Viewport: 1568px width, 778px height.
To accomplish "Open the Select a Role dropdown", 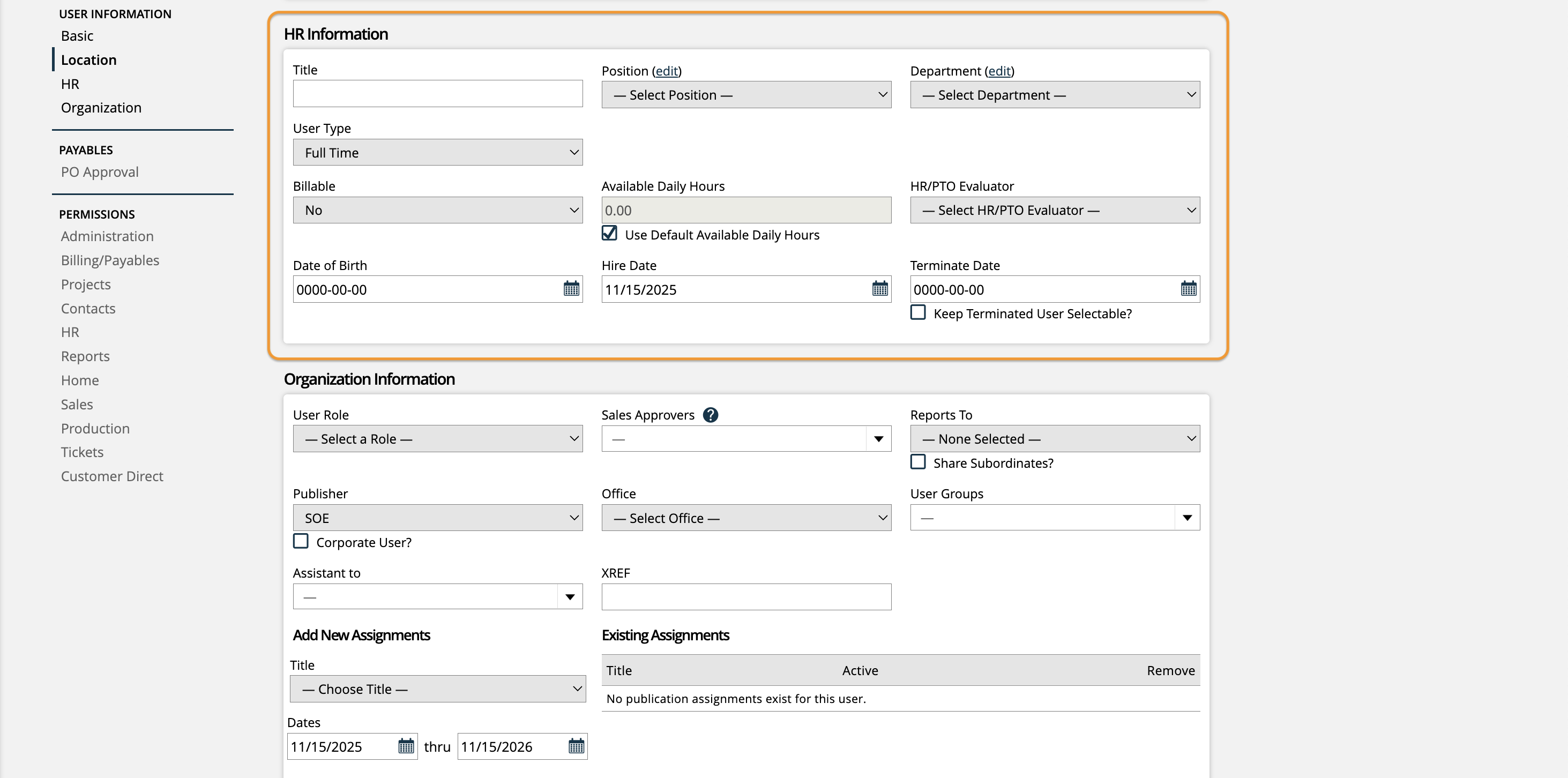I will (438, 439).
